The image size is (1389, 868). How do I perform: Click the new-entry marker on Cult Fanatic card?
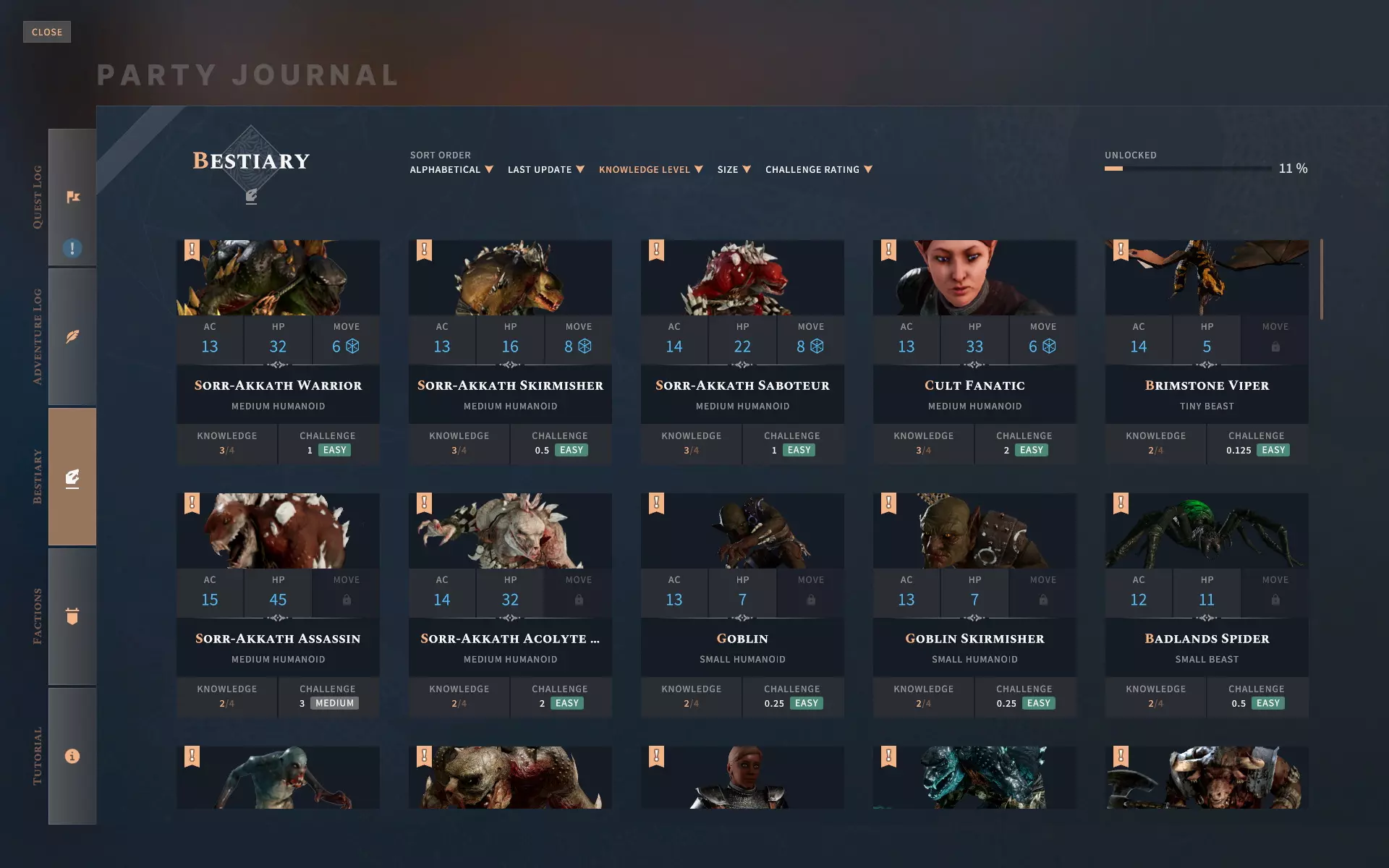click(x=888, y=250)
